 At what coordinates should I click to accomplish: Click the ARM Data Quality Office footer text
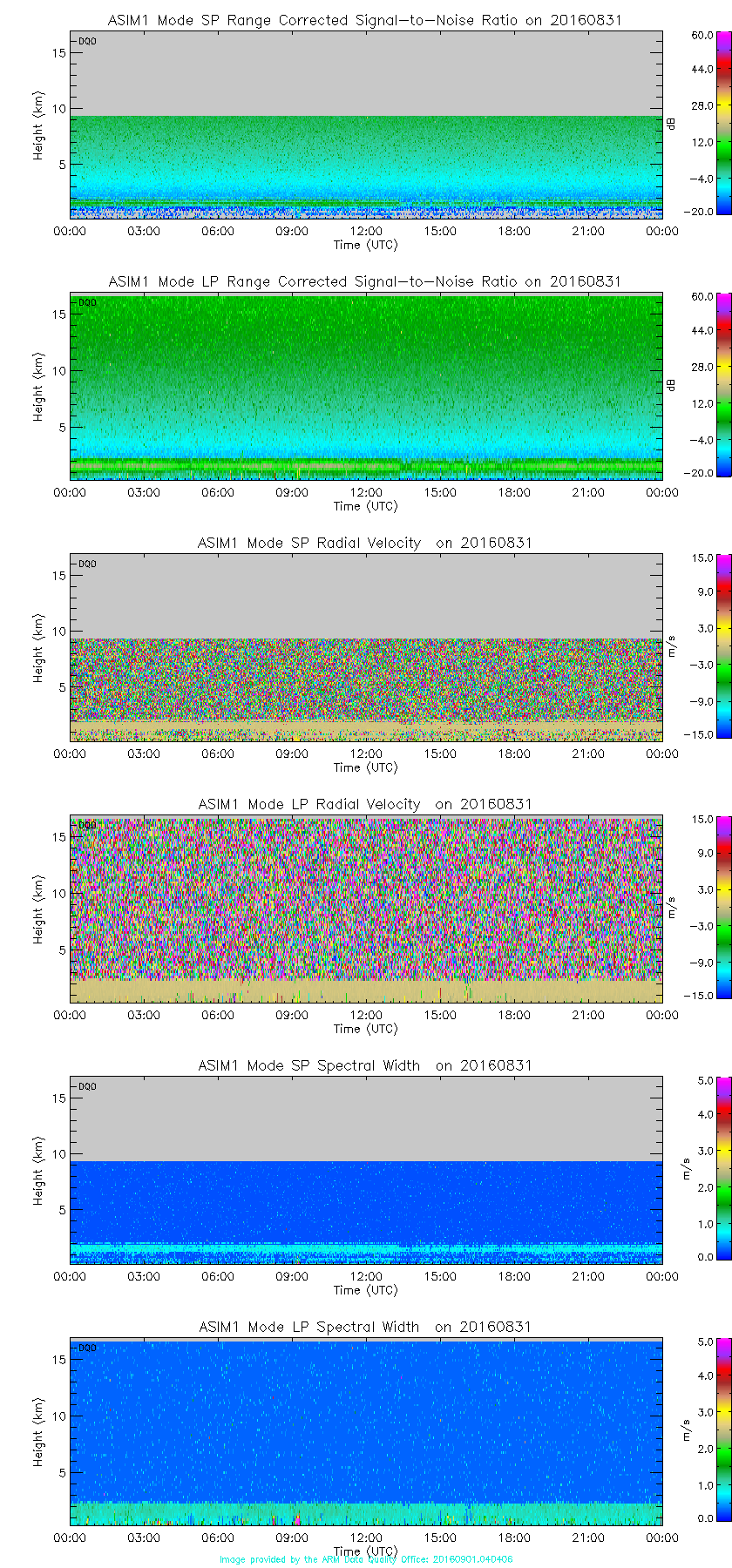click(366, 1559)
